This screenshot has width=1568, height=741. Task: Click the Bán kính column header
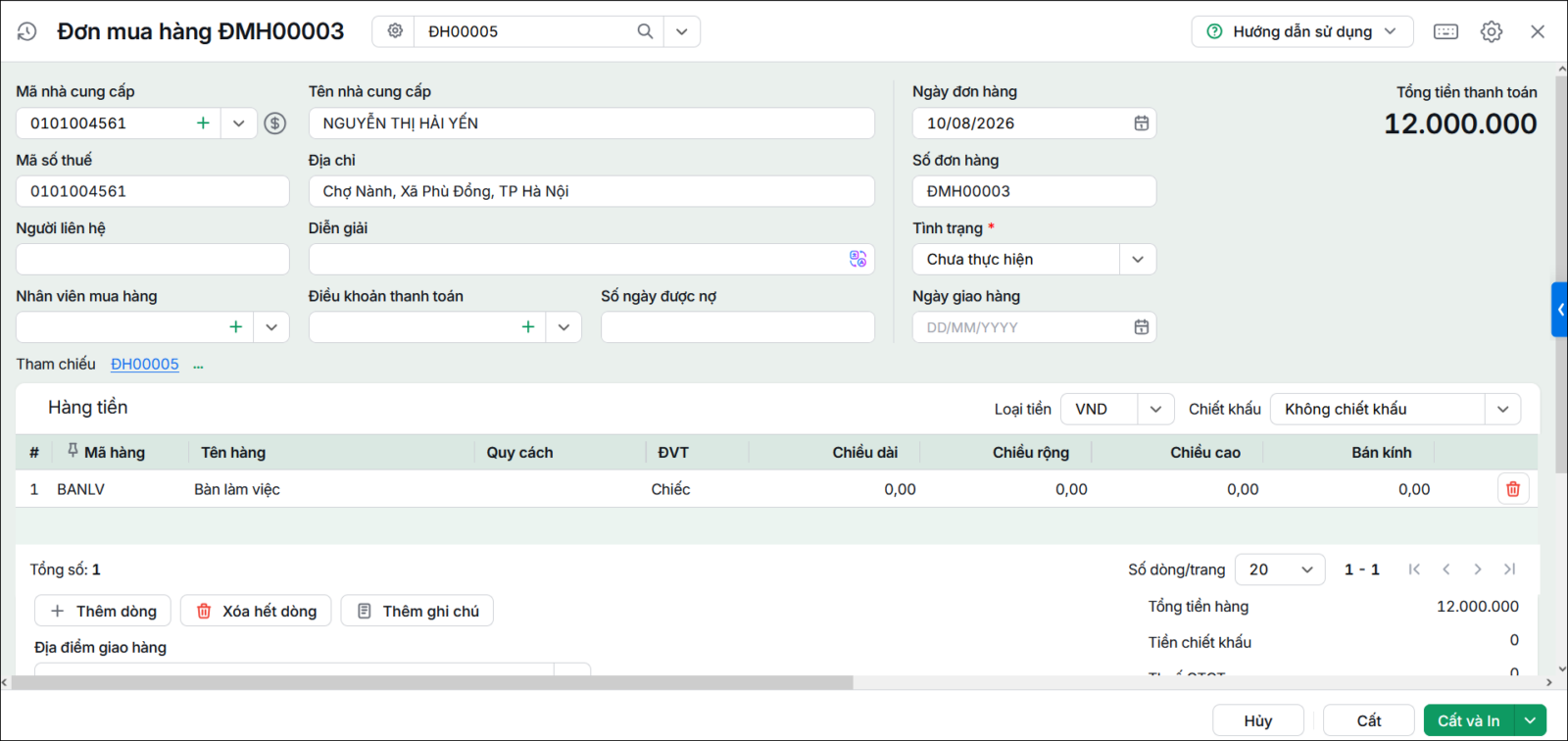pyautogui.click(x=1382, y=453)
